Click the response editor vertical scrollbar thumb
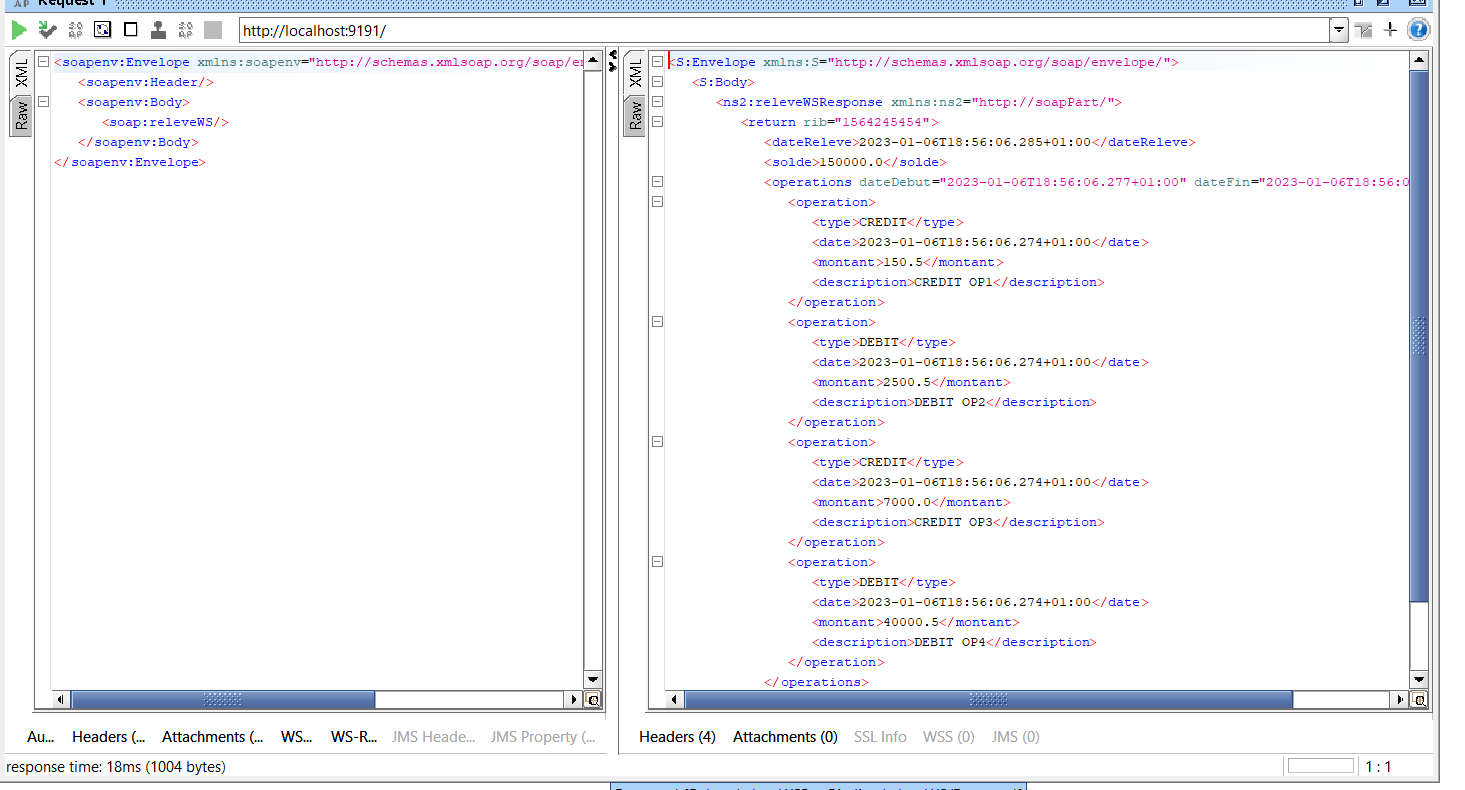The height and width of the screenshot is (790, 1465). point(1419,335)
